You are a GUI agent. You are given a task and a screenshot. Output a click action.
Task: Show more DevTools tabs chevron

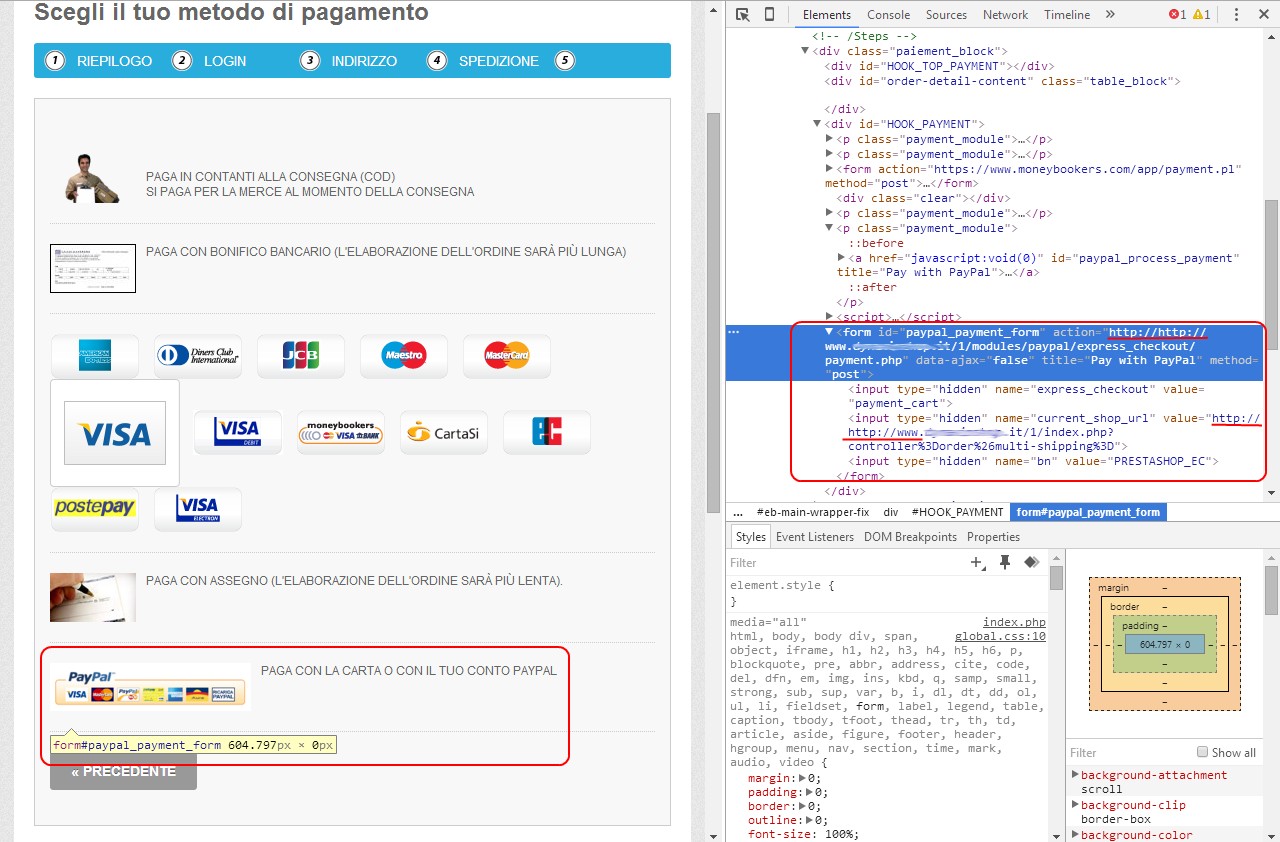click(1110, 15)
